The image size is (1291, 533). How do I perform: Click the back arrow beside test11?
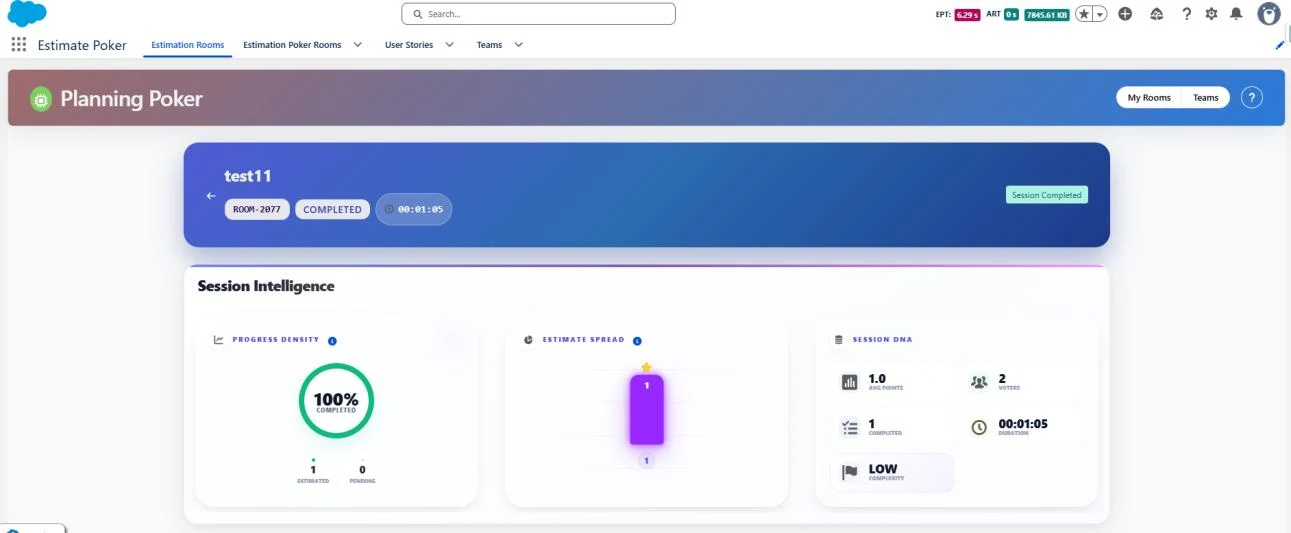(x=211, y=196)
